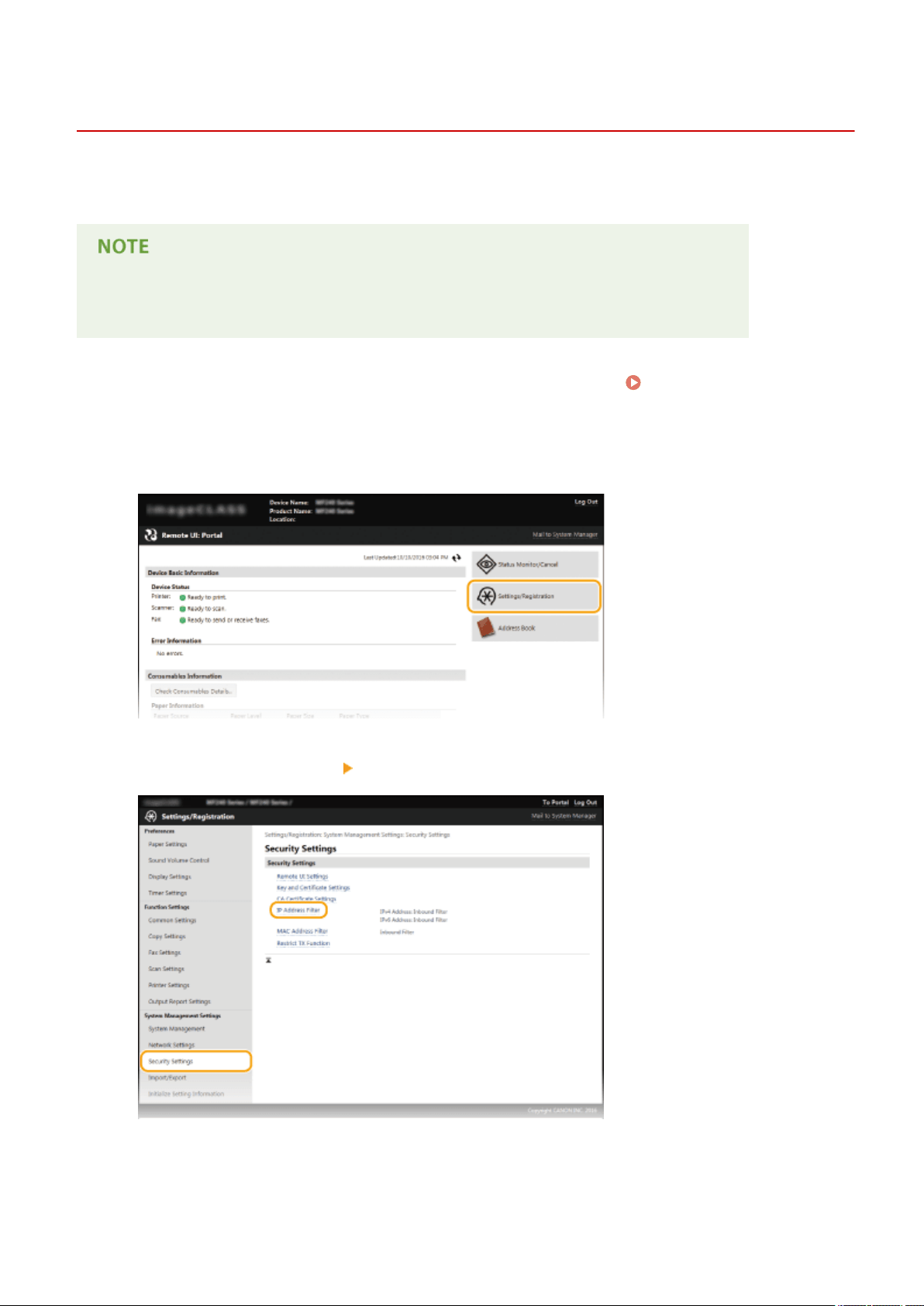Viewport: 924px width, 1306px height.
Task: Select Output Report Settings in the sidebar
Action: pos(179,1001)
